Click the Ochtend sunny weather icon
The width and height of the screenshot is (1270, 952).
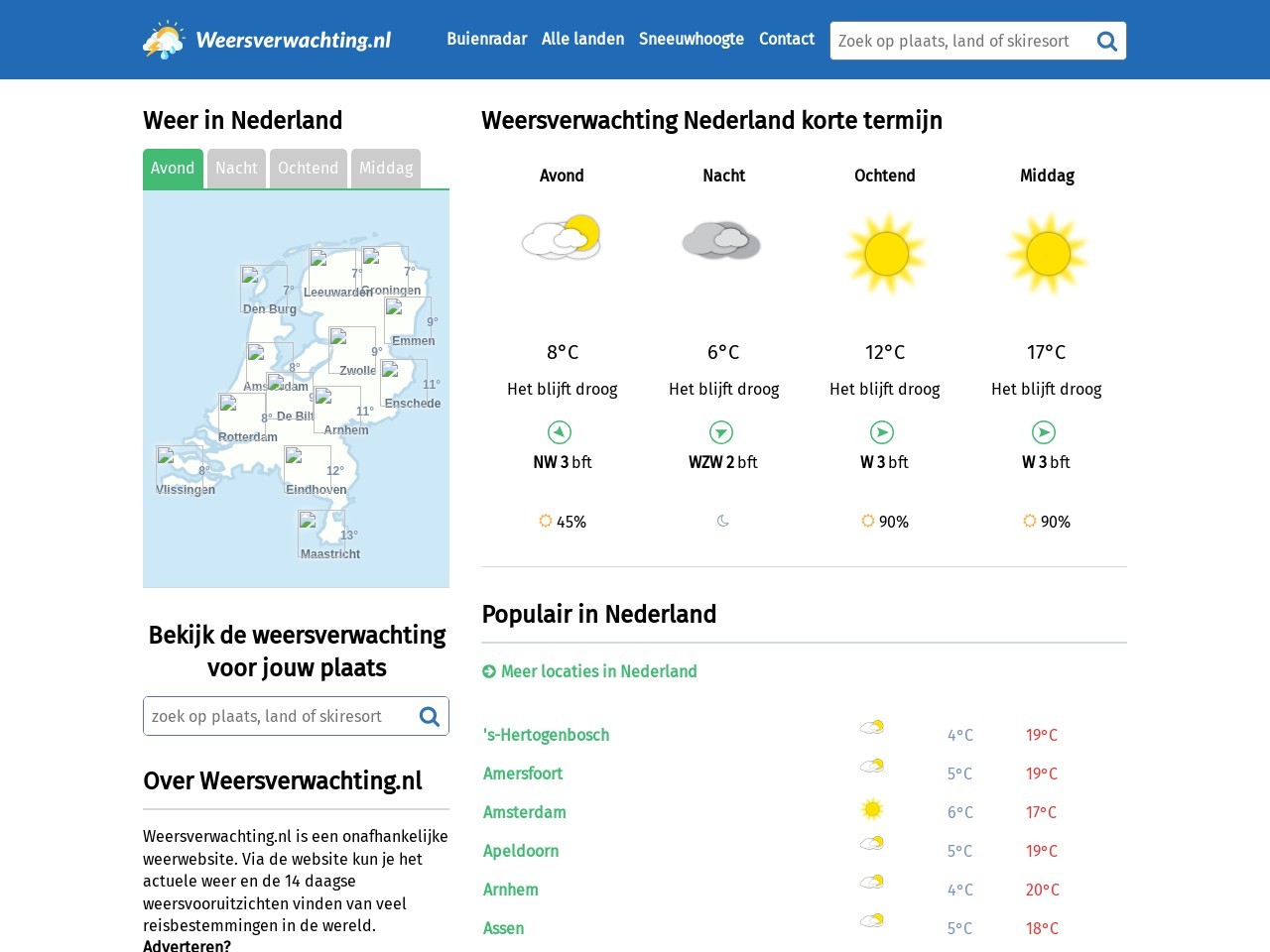[x=886, y=254]
